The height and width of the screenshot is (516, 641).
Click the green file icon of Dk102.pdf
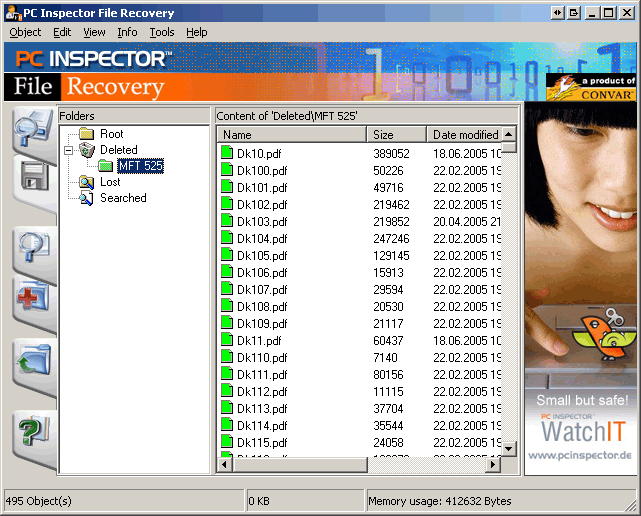pyautogui.click(x=227, y=203)
